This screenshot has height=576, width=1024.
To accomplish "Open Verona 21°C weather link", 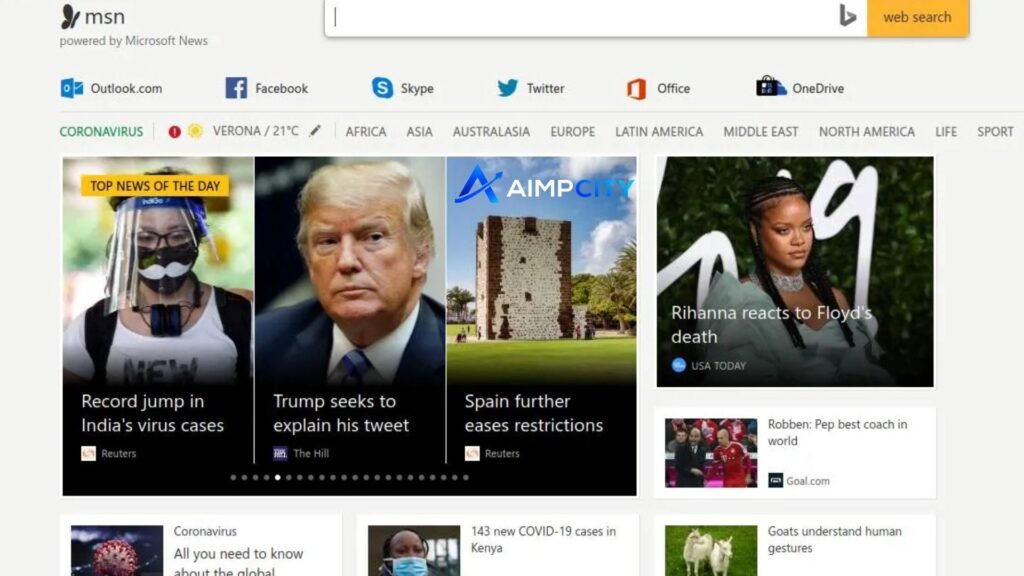I will coord(255,131).
